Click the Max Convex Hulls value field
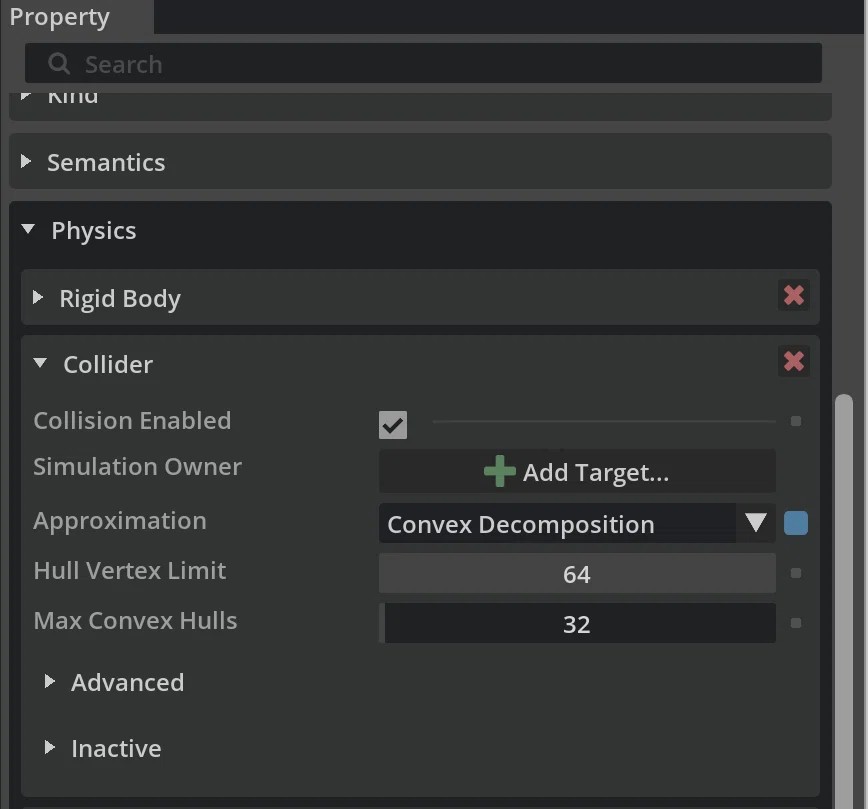This screenshot has height=809, width=868. (577, 623)
